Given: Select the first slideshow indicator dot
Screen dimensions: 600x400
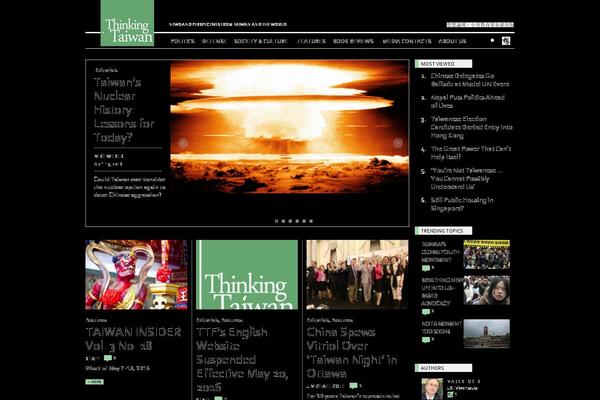Looking at the screenshot, I should (277, 221).
